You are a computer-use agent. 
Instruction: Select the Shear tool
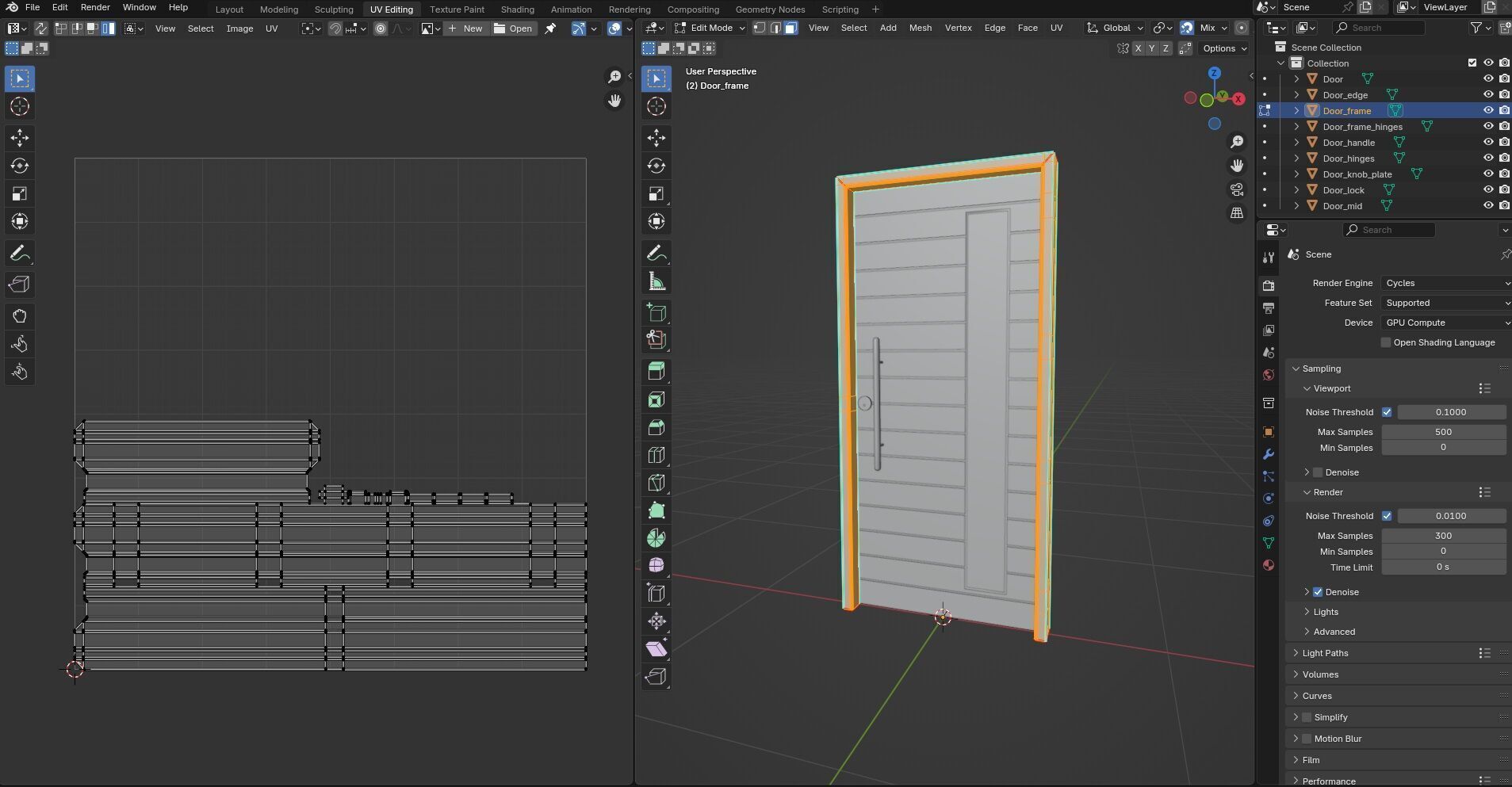point(656,648)
